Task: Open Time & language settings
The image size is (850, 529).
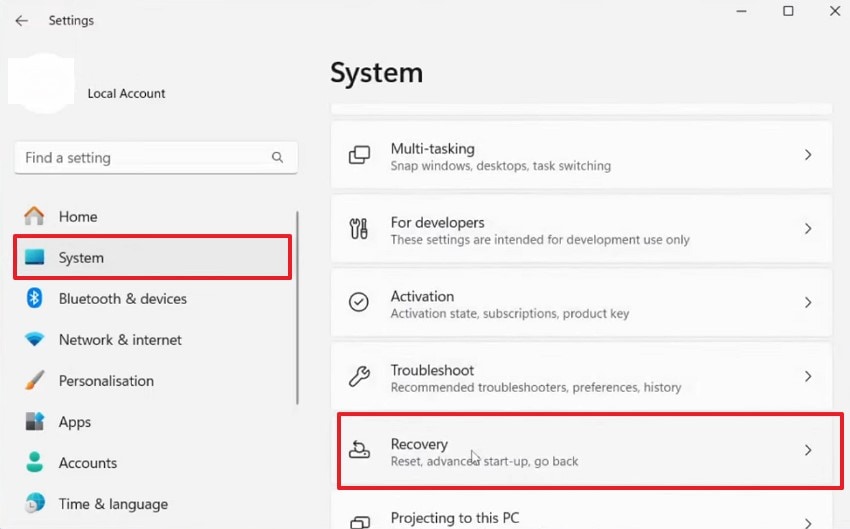Action: pos(113,504)
